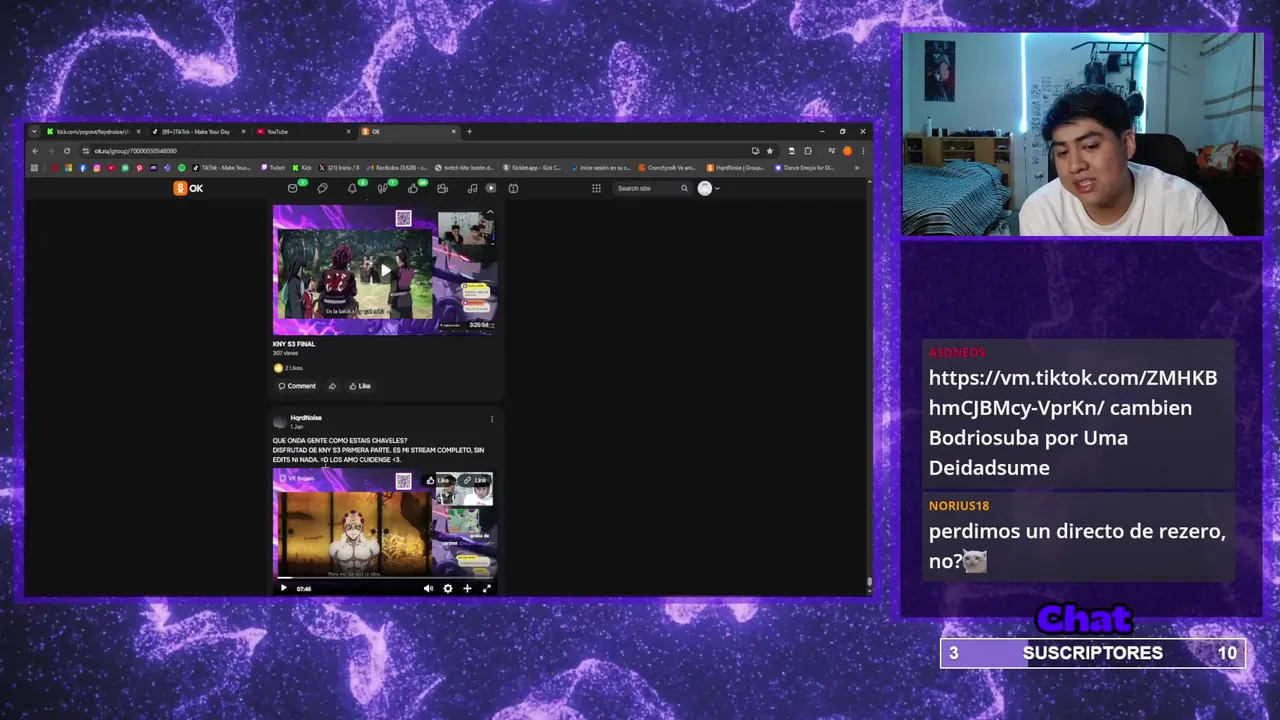Open video player settings gear

tap(447, 588)
